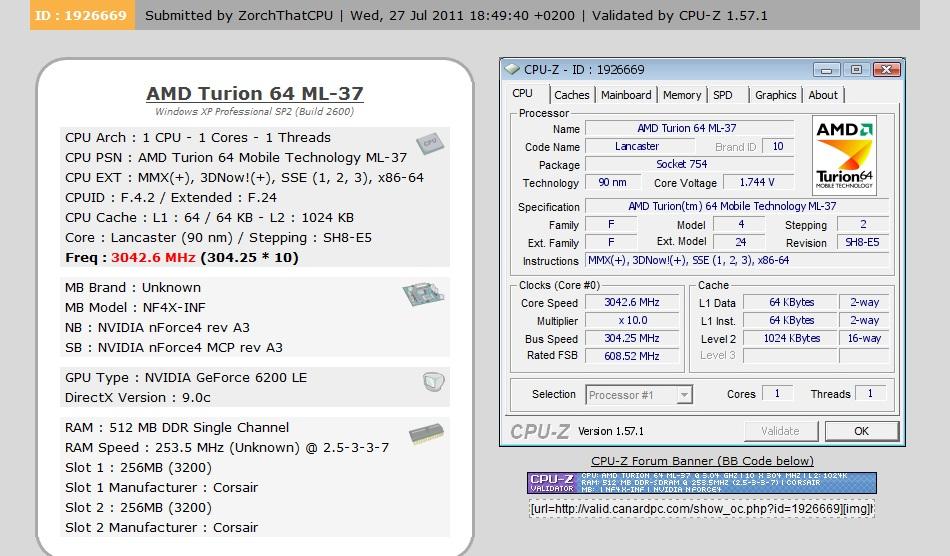950x556 pixels.
Task: Switch to the Caches tab
Action: pos(571,95)
